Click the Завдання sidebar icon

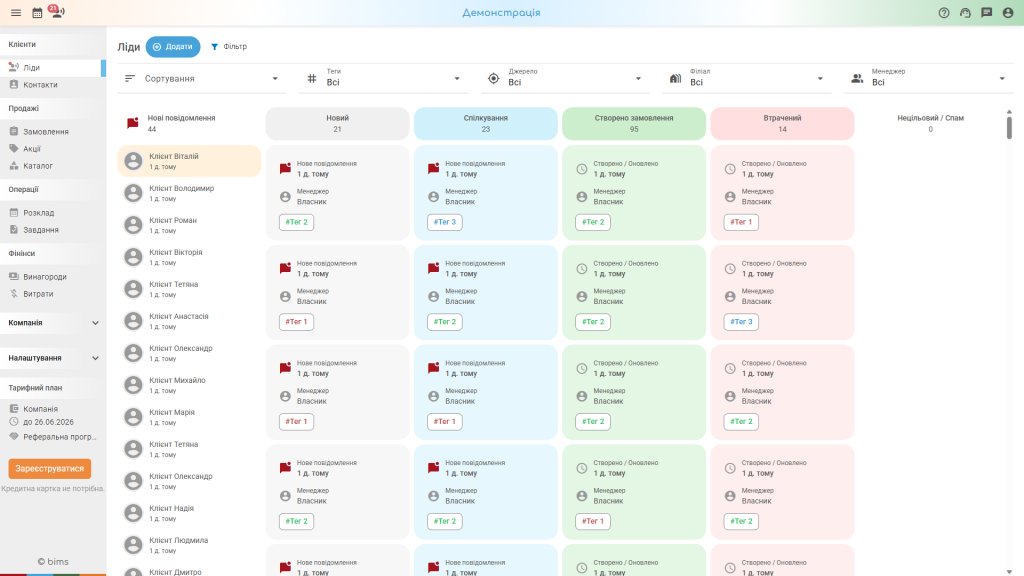coord(14,229)
